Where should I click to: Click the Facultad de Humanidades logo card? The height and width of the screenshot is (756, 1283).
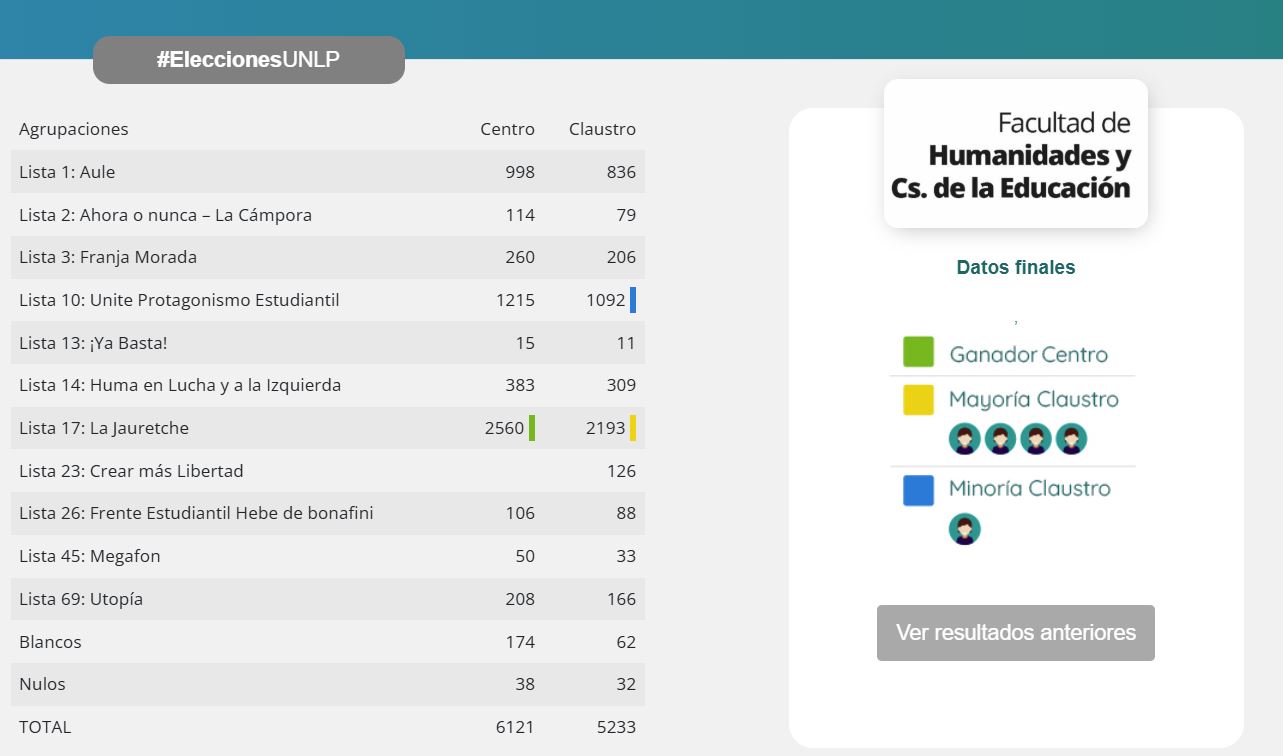click(x=1015, y=153)
